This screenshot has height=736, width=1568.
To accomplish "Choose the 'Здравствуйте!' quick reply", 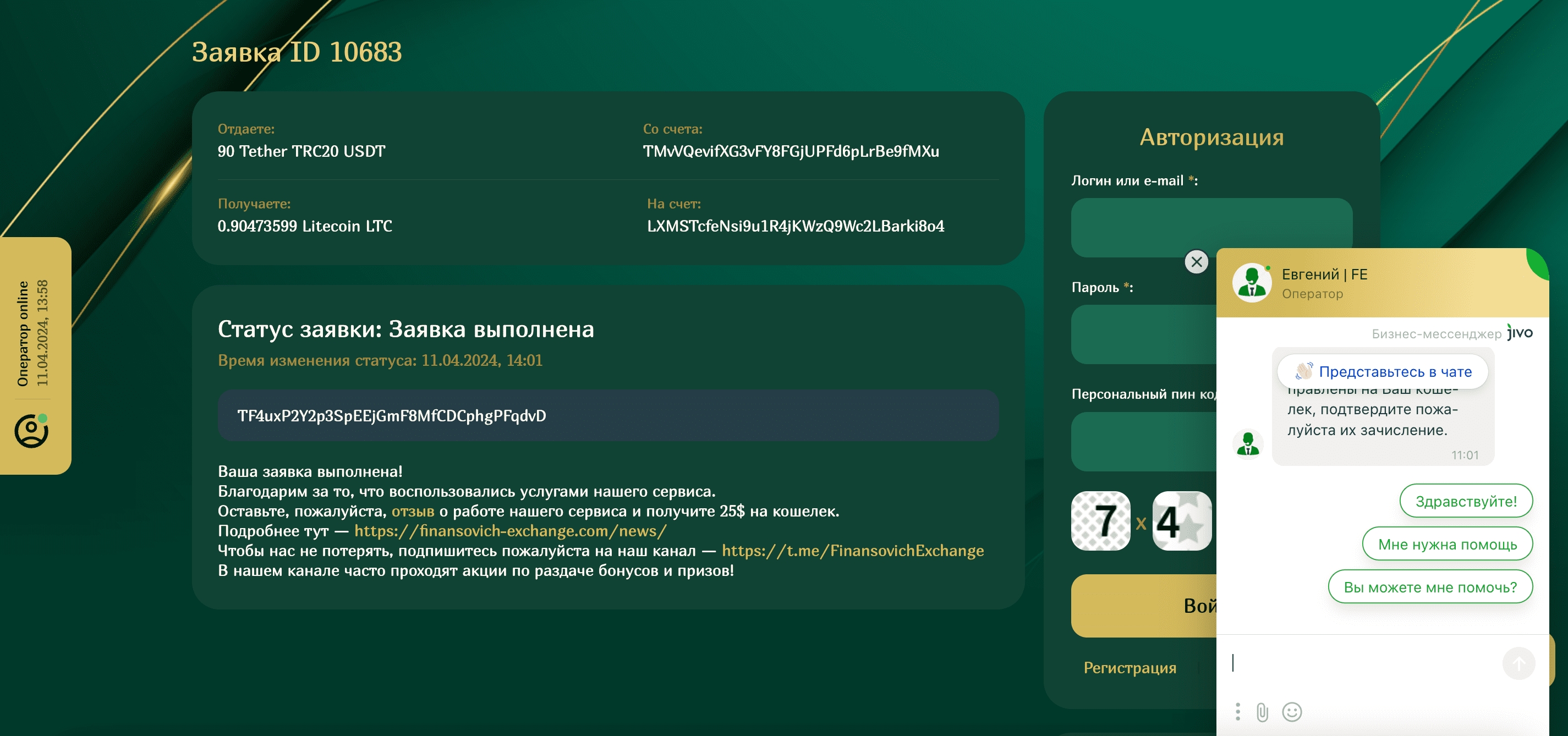I will [x=1466, y=501].
